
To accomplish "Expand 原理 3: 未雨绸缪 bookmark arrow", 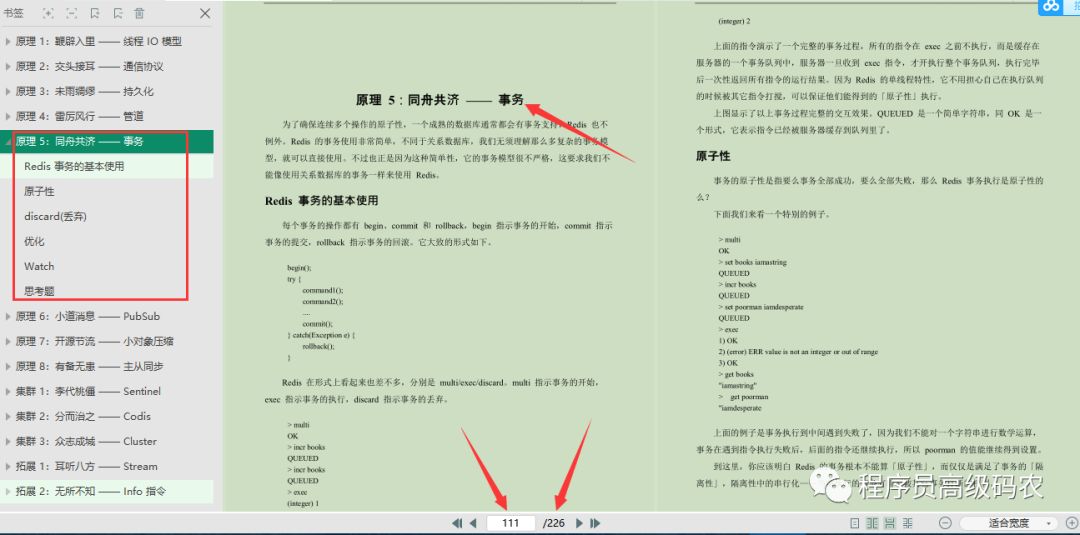I will tap(8, 92).
